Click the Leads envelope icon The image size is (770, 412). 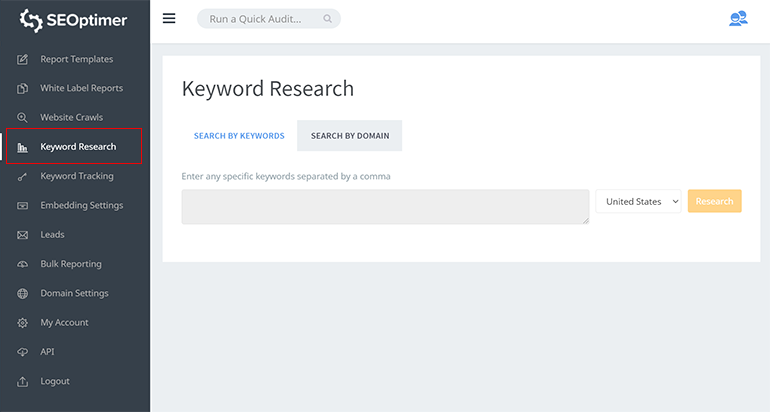point(22,235)
